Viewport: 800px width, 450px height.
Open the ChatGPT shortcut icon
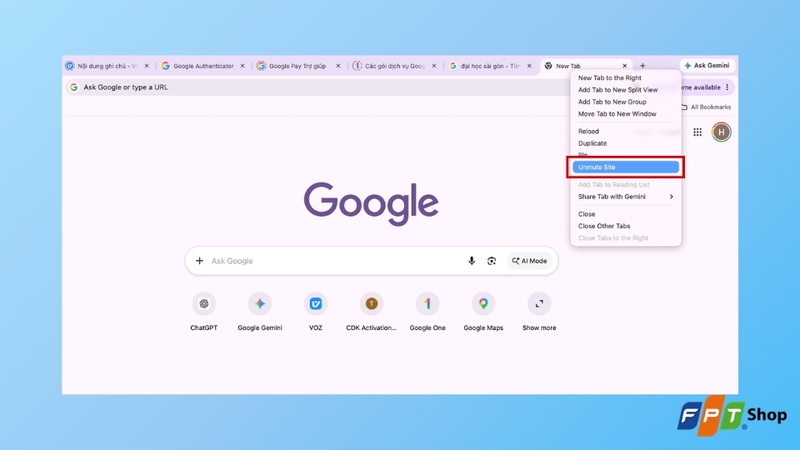tap(204, 304)
